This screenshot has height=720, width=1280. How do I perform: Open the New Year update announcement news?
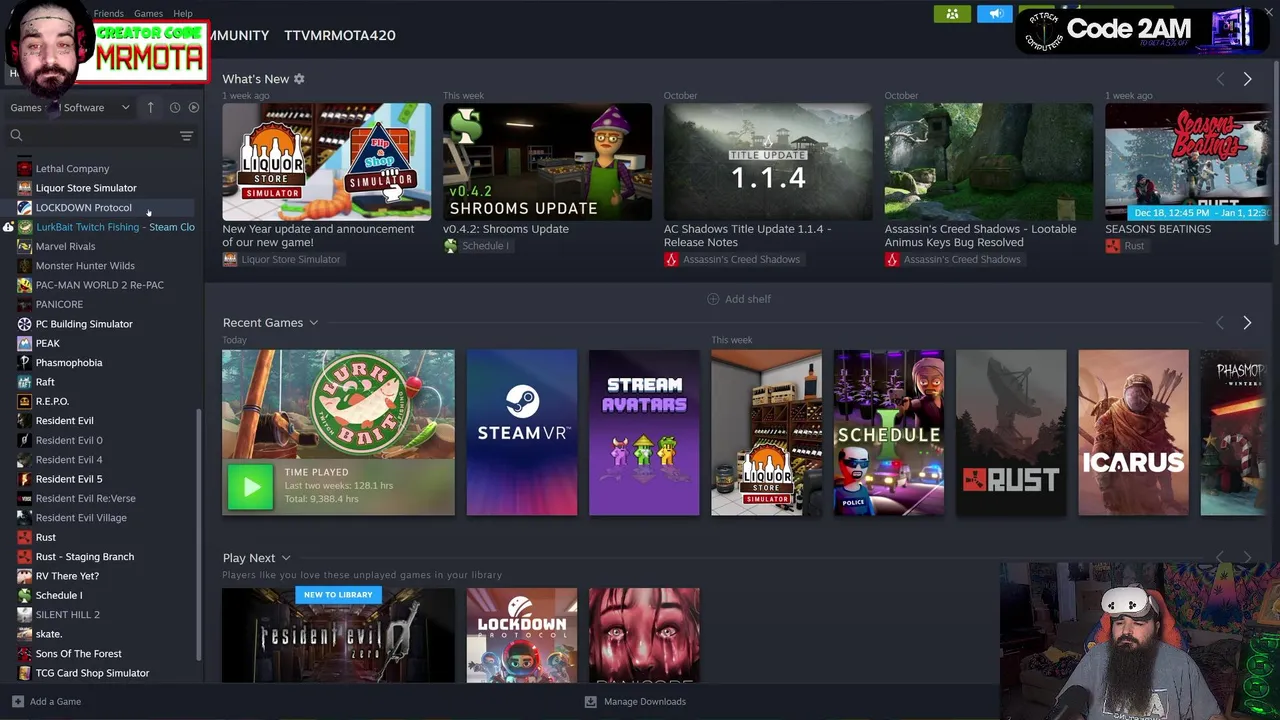pyautogui.click(x=326, y=162)
